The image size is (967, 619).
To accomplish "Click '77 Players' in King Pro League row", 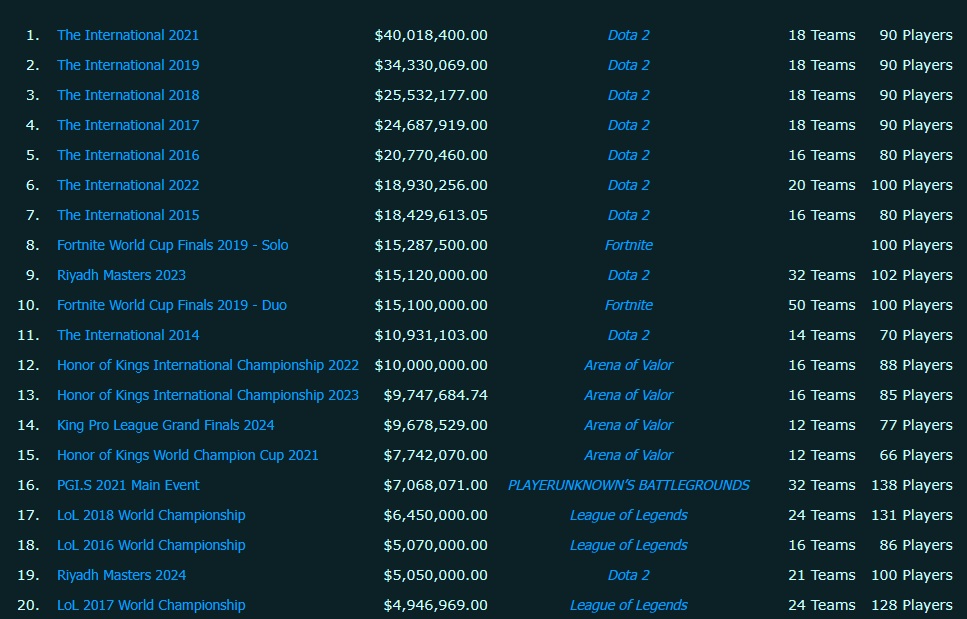I will pyautogui.click(x=916, y=425).
